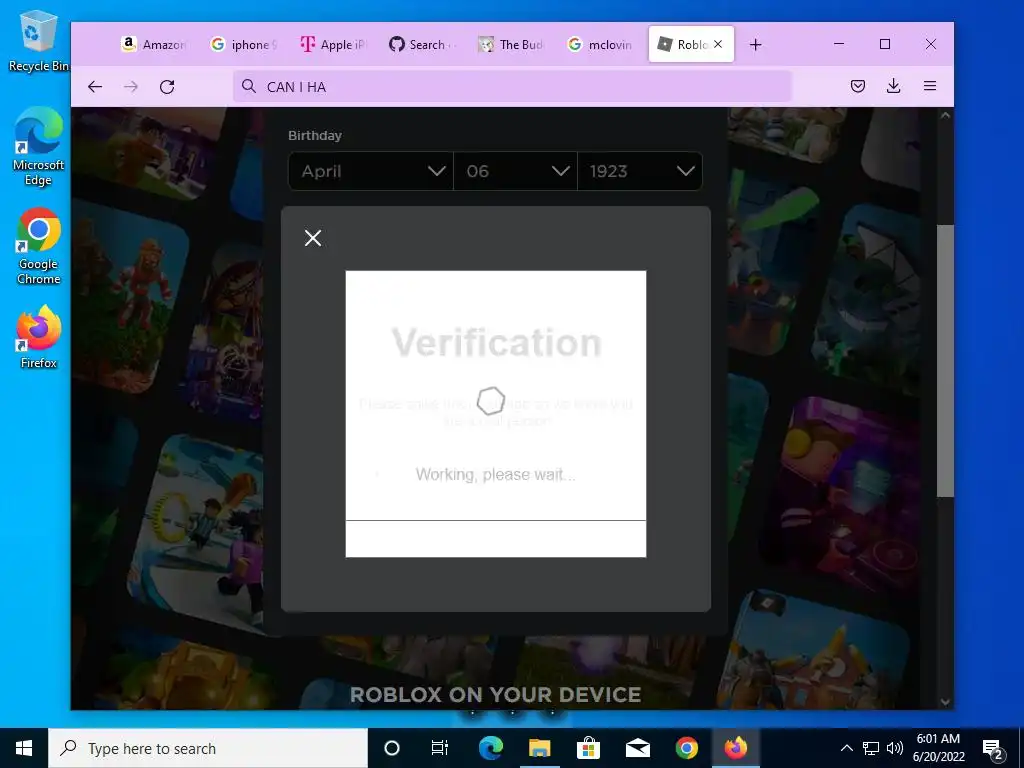Open the Windows Start menu
This screenshot has height=768, width=1024.
click(x=24, y=748)
